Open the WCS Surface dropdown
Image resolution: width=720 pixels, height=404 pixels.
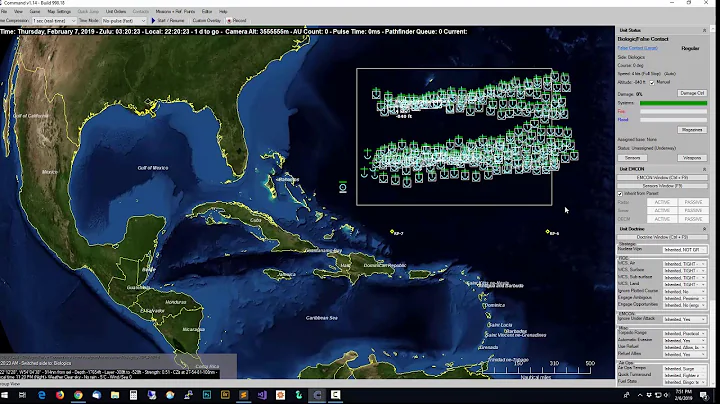click(x=685, y=271)
